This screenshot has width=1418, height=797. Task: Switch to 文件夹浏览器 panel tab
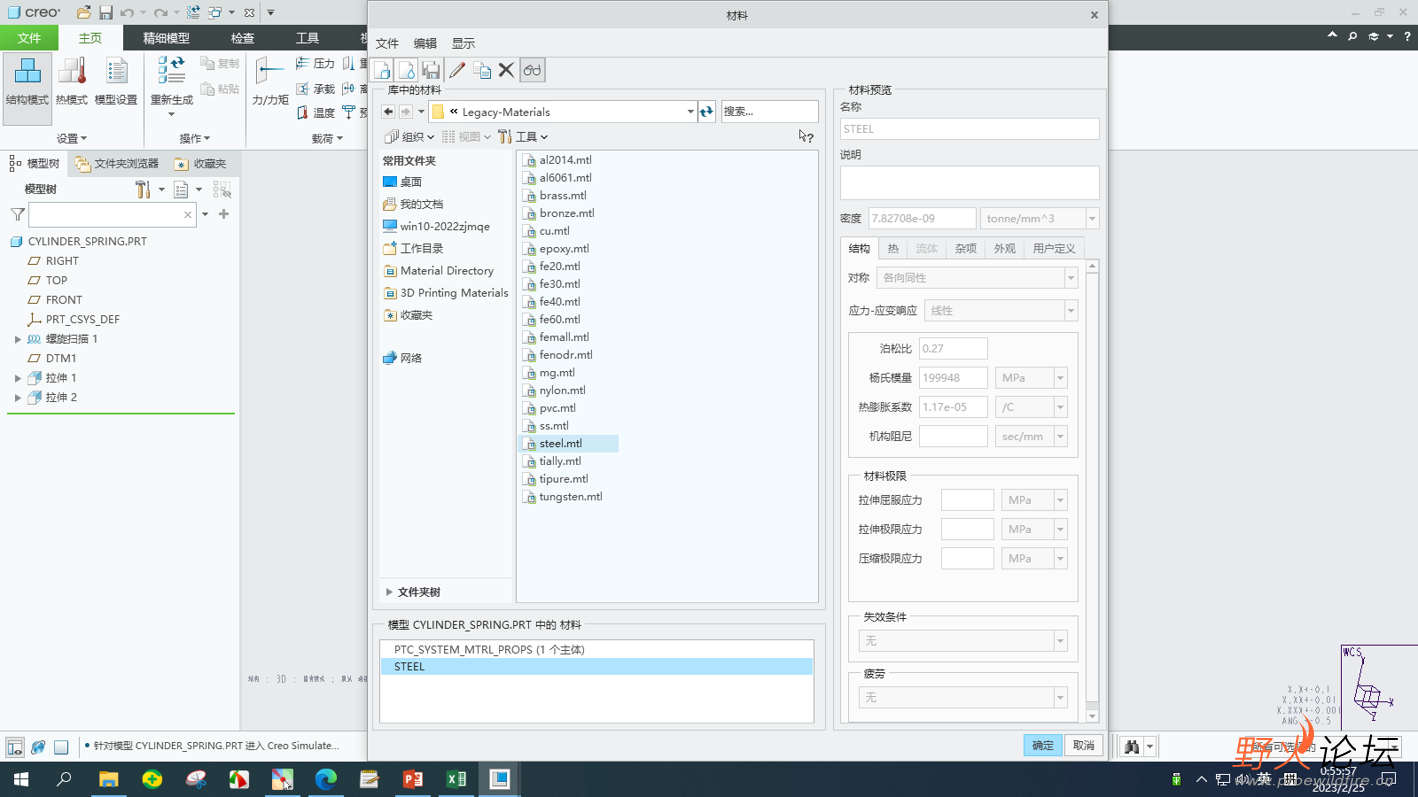[x=117, y=163]
